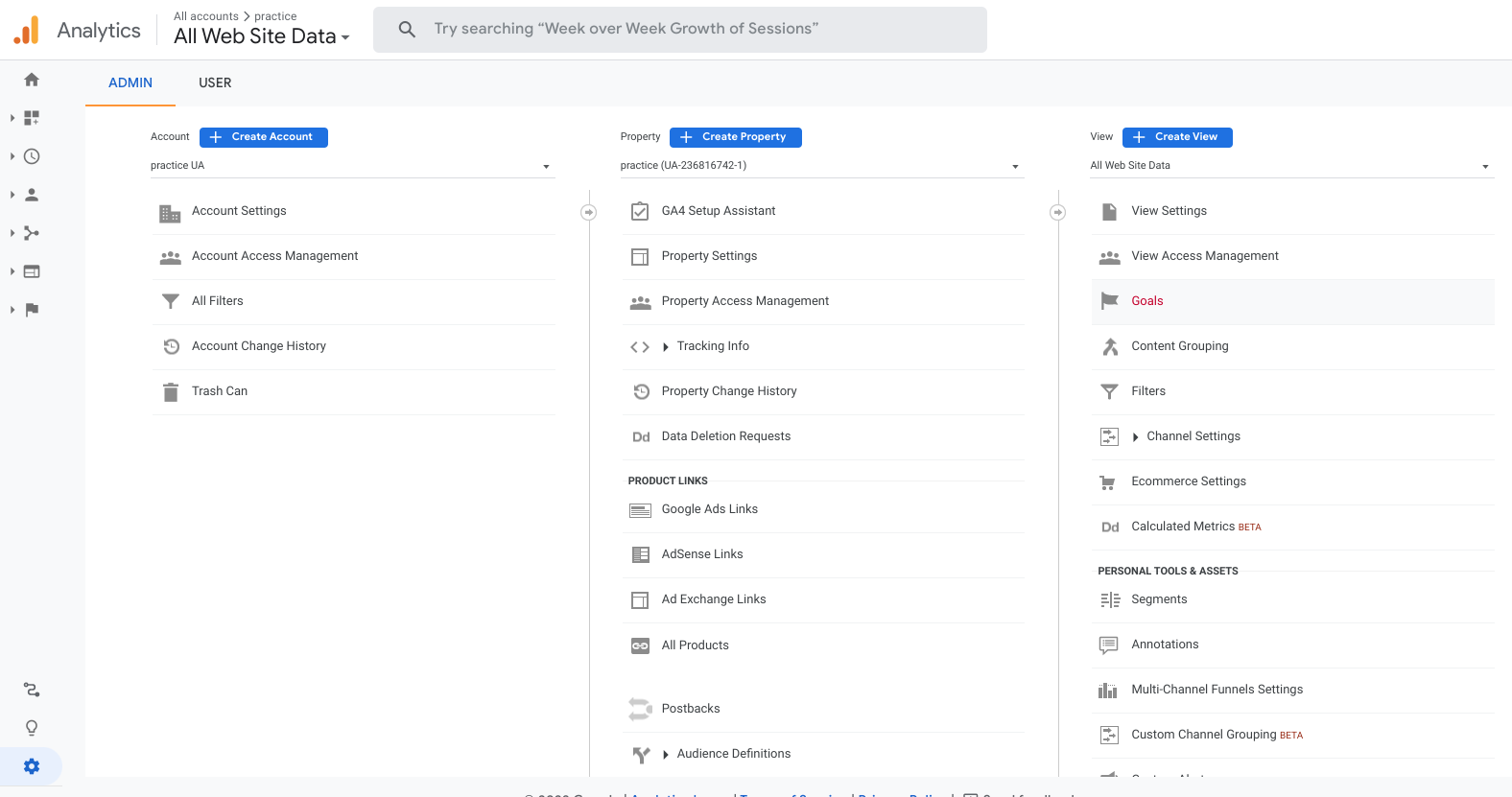The width and height of the screenshot is (1512, 797).
Task: Click the Multi-Channel Funnels bar chart icon
Action: tap(1108, 690)
